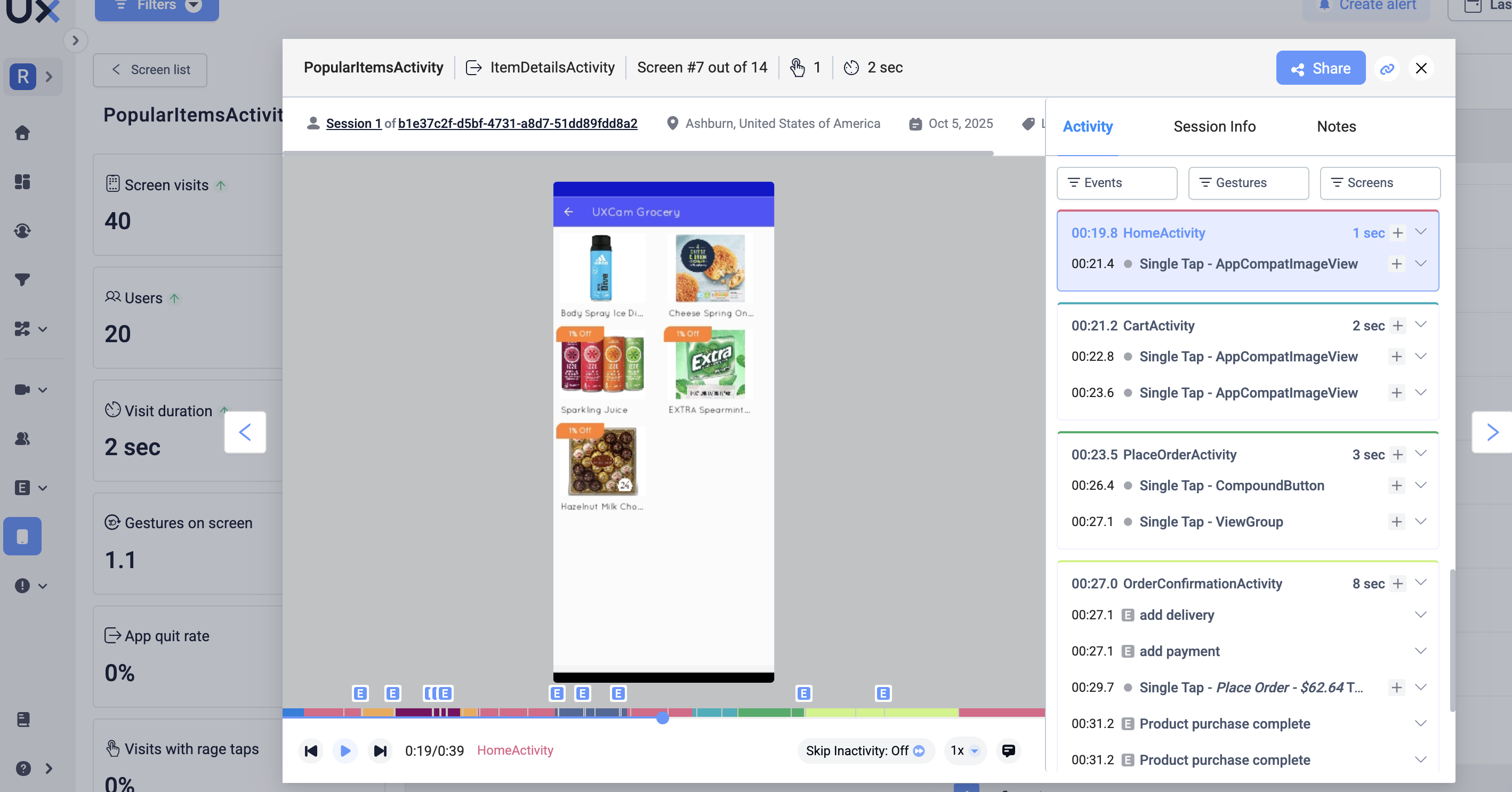Expand the add delivery event row

tap(1420, 614)
